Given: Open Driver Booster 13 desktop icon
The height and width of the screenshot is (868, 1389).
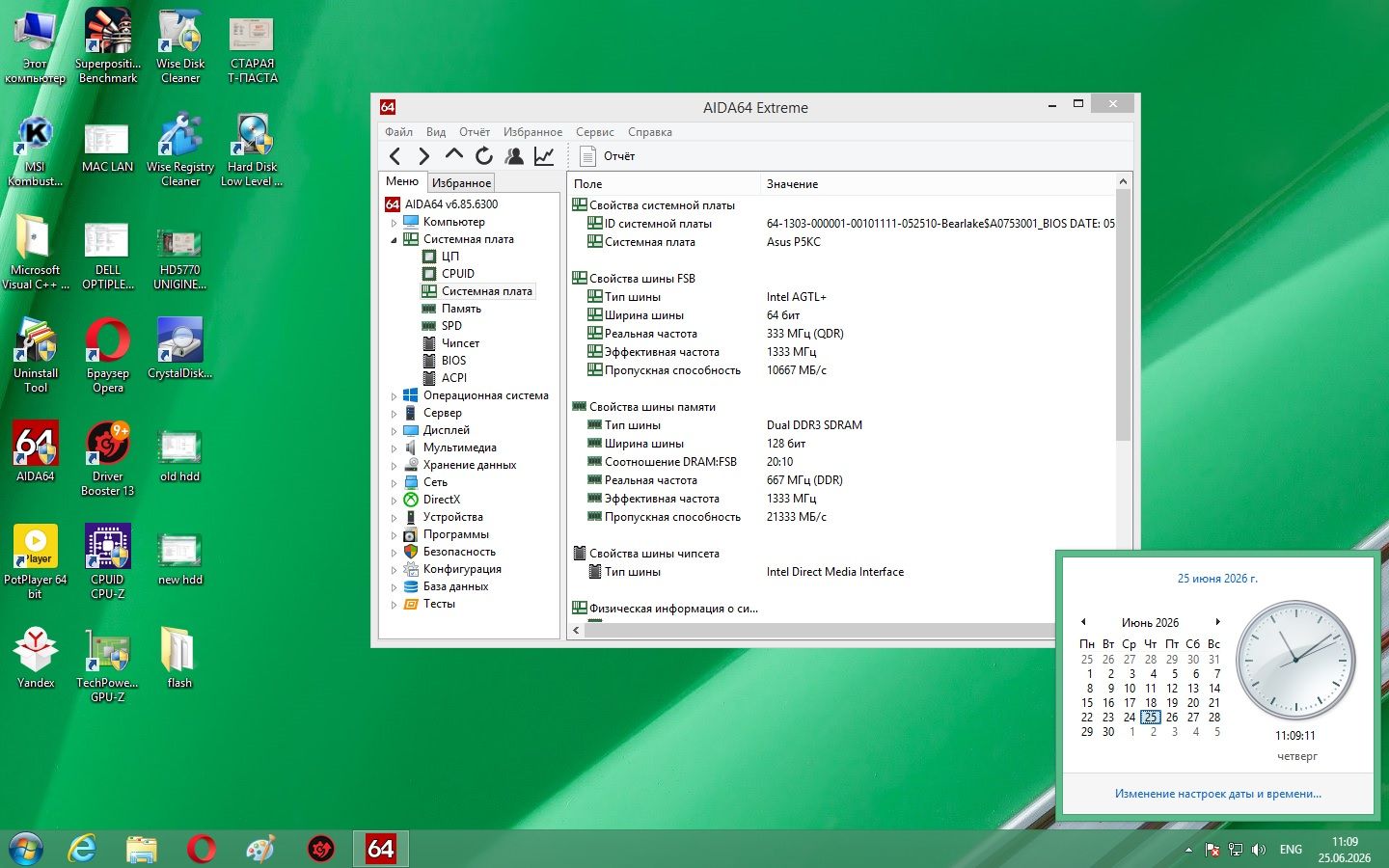Looking at the screenshot, I should 108,458.
